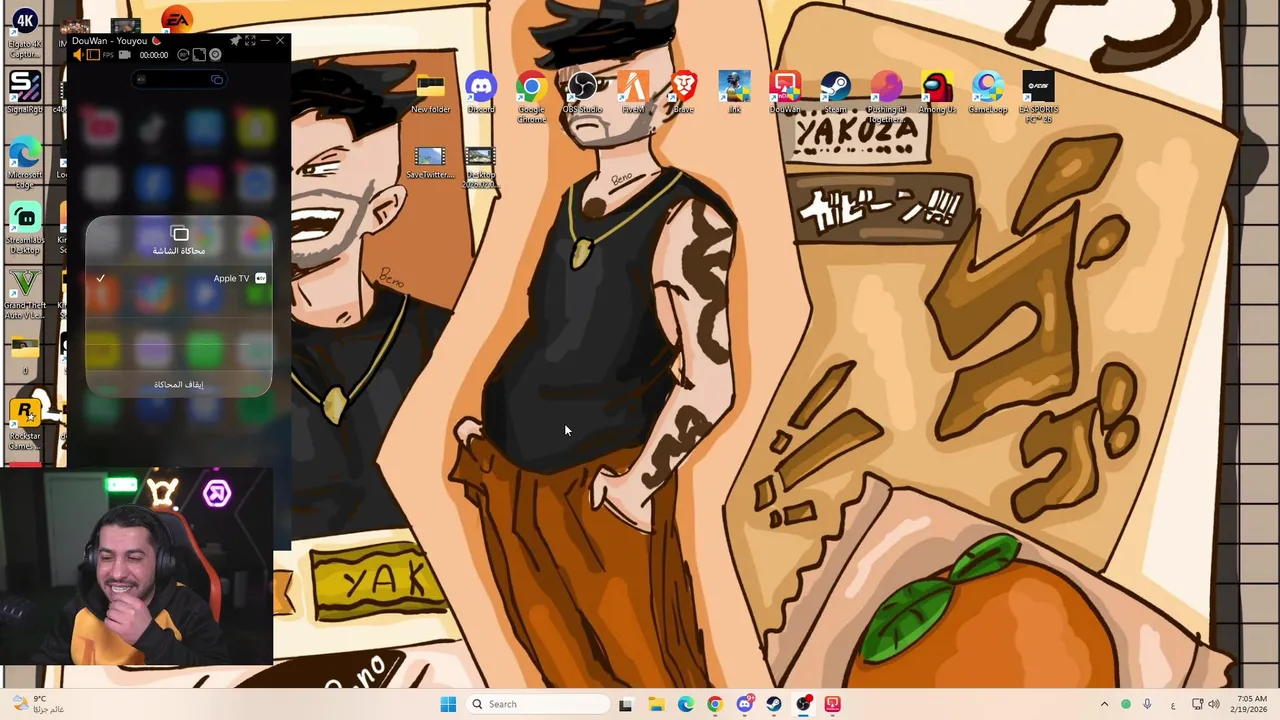Open Microsoft Edge from taskbar
This screenshot has height=720, width=1280.
[x=685, y=704]
